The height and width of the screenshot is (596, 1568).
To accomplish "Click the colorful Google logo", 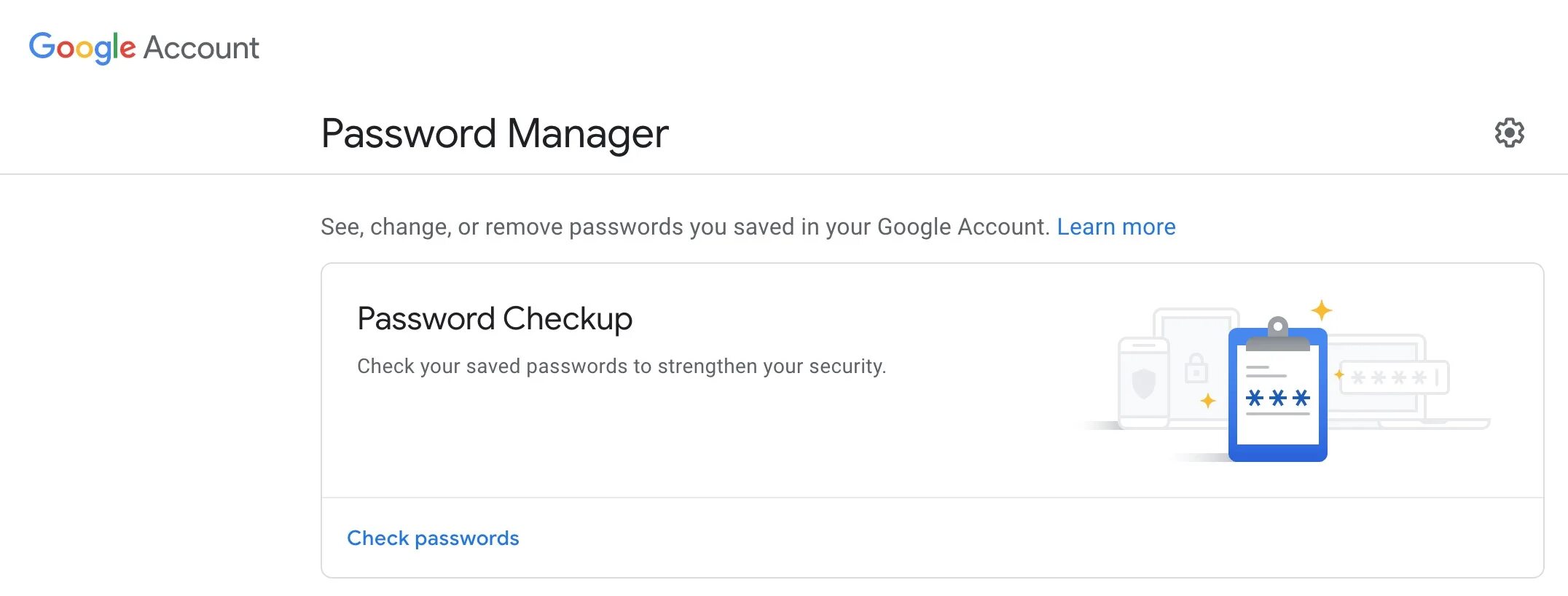I will click(x=82, y=47).
